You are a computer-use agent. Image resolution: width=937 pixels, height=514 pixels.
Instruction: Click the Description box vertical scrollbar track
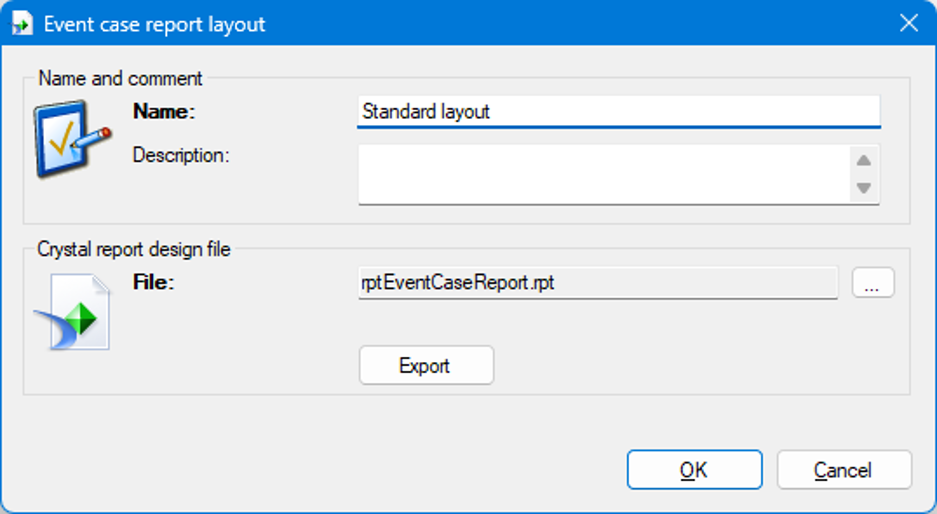[864, 174]
